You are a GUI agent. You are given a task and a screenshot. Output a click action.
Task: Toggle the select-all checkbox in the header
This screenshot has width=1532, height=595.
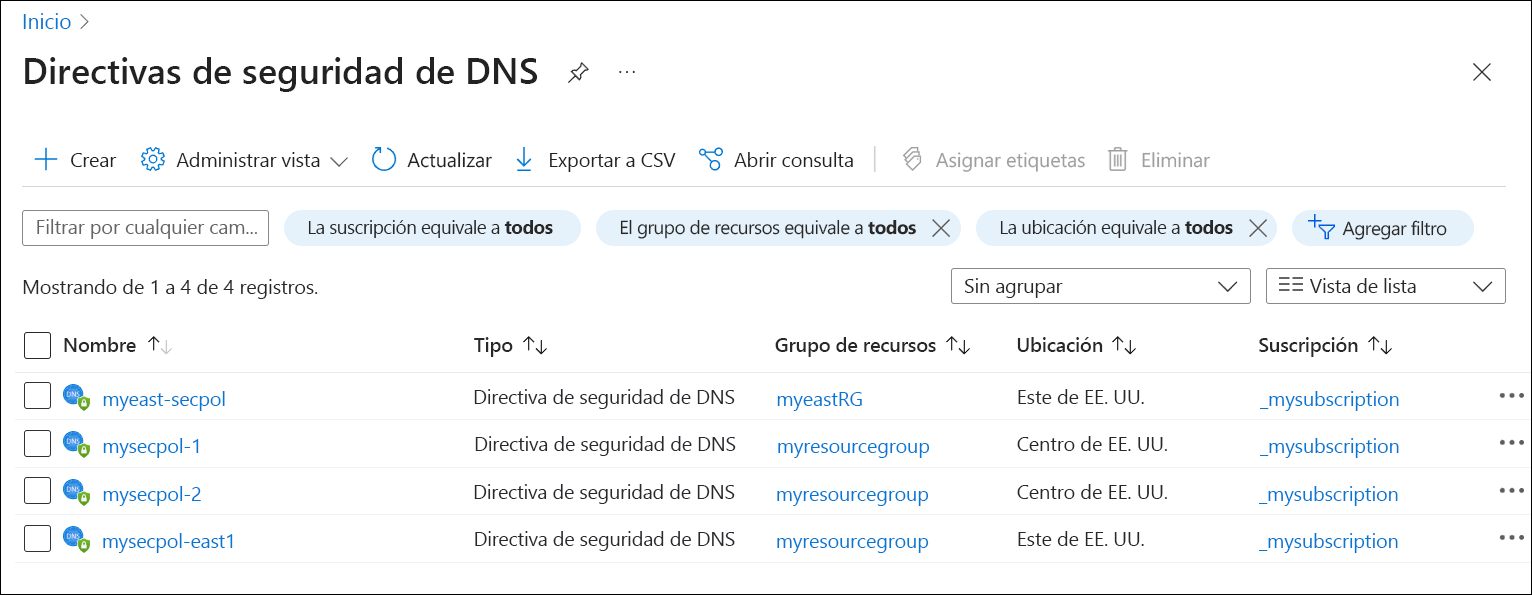(37, 345)
